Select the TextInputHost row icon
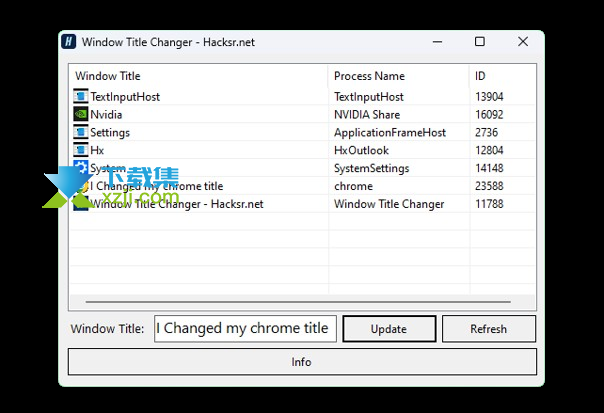 tap(81, 96)
